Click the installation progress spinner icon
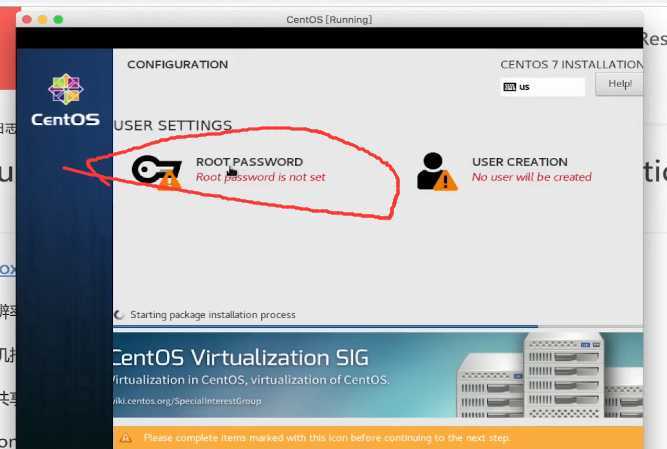The image size is (667, 449). coord(119,315)
